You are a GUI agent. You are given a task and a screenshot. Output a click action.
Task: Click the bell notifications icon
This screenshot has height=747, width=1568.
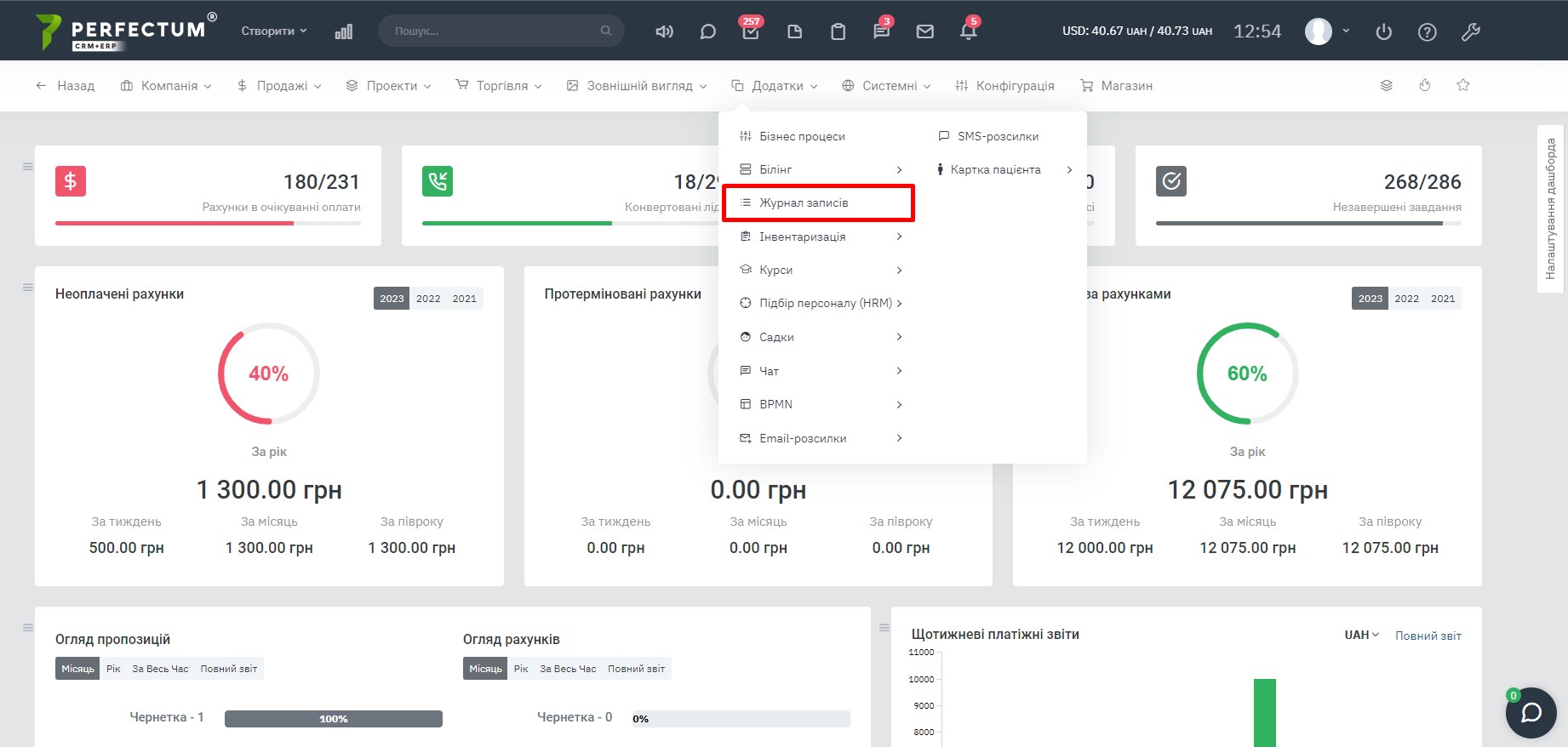pyautogui.click(x=968, y=31)
